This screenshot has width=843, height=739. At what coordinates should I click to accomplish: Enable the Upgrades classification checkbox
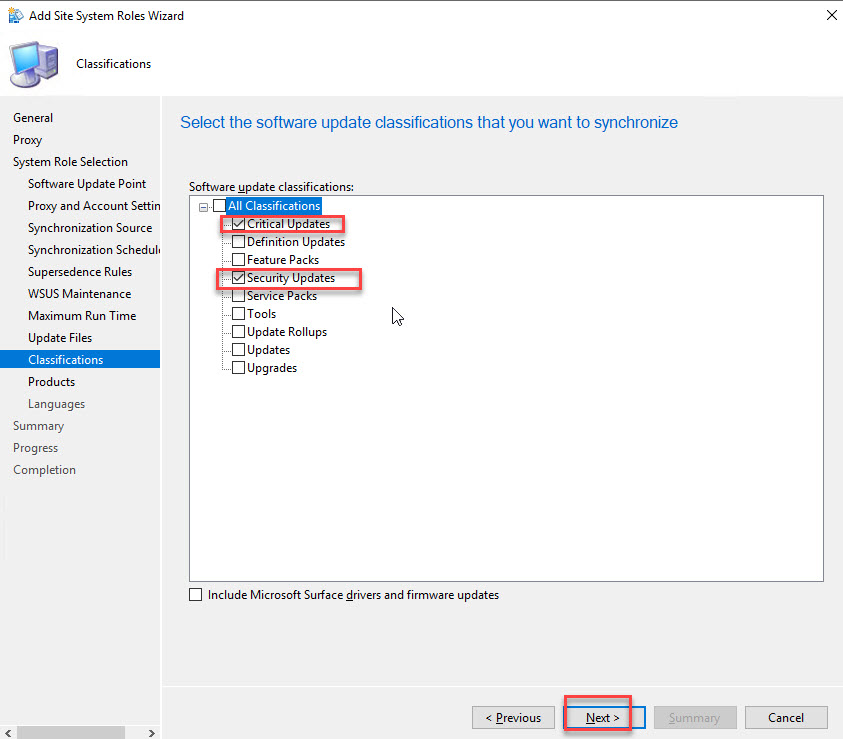pyautogui.click(x=238, y=368)
